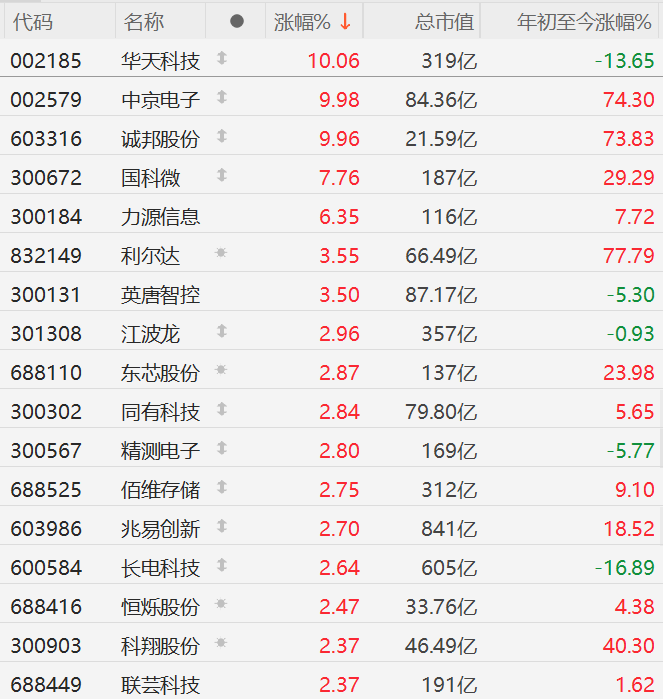
Task: Select stock code 300567
Action: click(x=46, y=451)
